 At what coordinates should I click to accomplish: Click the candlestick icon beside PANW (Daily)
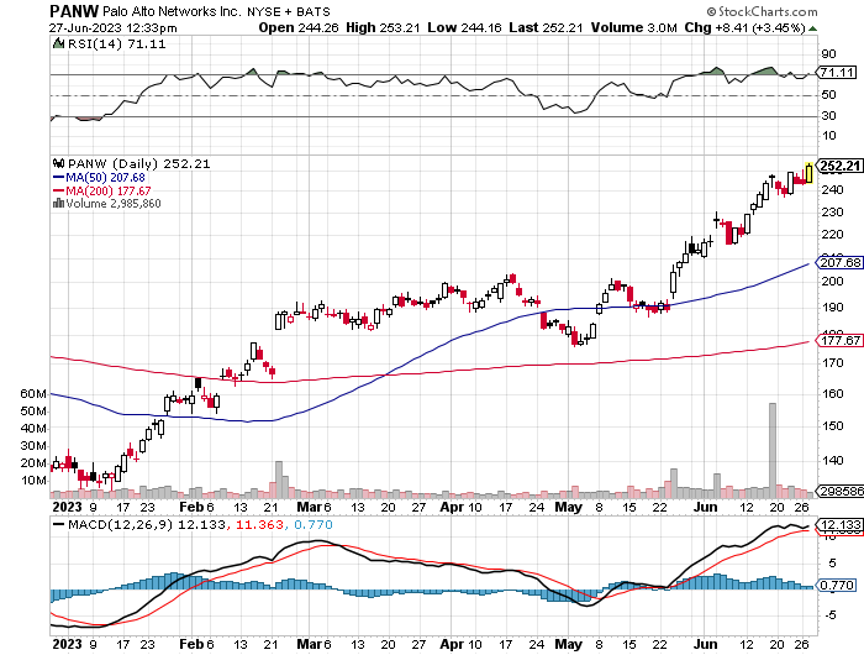pyautogui.click(x=58, y=163)
